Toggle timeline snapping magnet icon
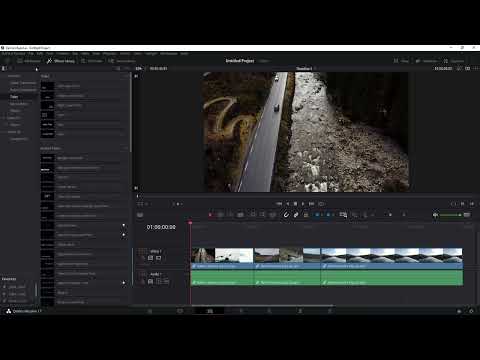The width and height of the screenshot is (480, 360). point(286,215)
